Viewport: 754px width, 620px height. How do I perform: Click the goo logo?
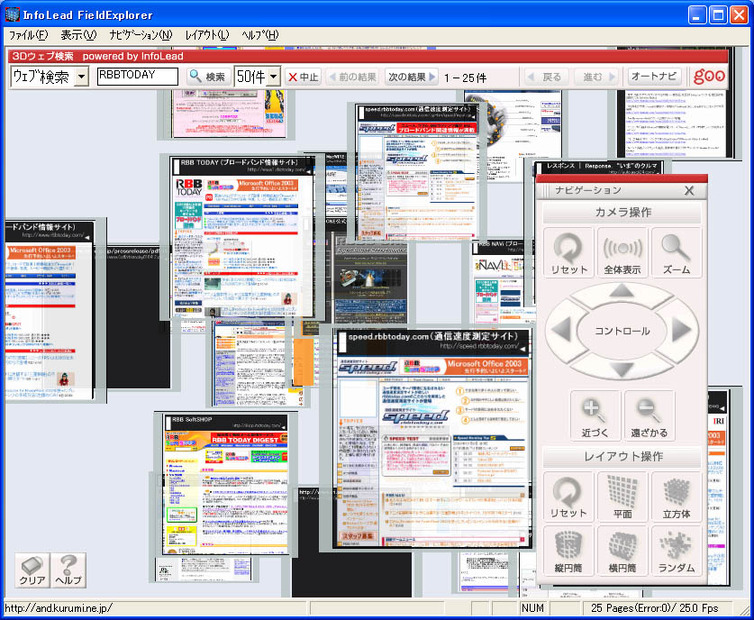(x=709, y=76)
